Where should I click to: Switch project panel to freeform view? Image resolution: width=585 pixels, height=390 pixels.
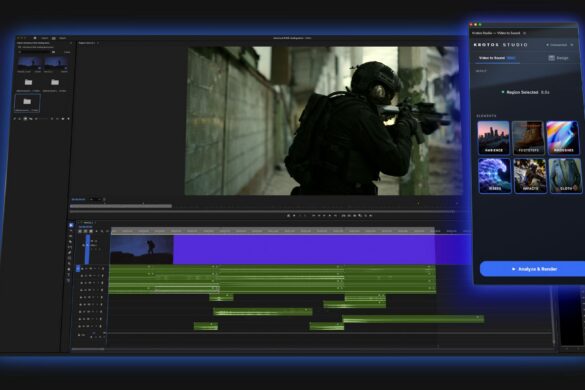click(31, 119)
